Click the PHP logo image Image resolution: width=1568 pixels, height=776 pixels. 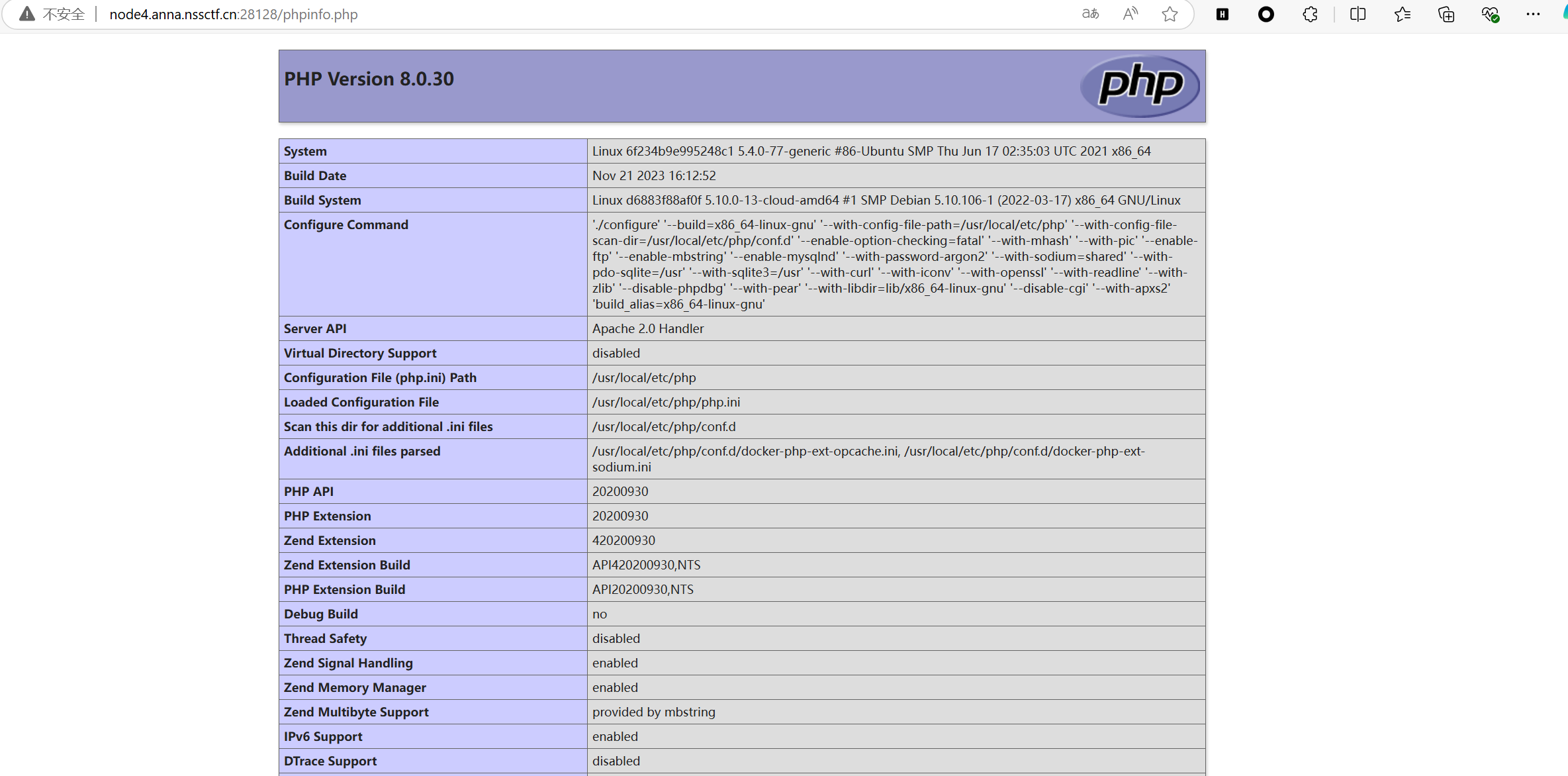coord(1140,85)
